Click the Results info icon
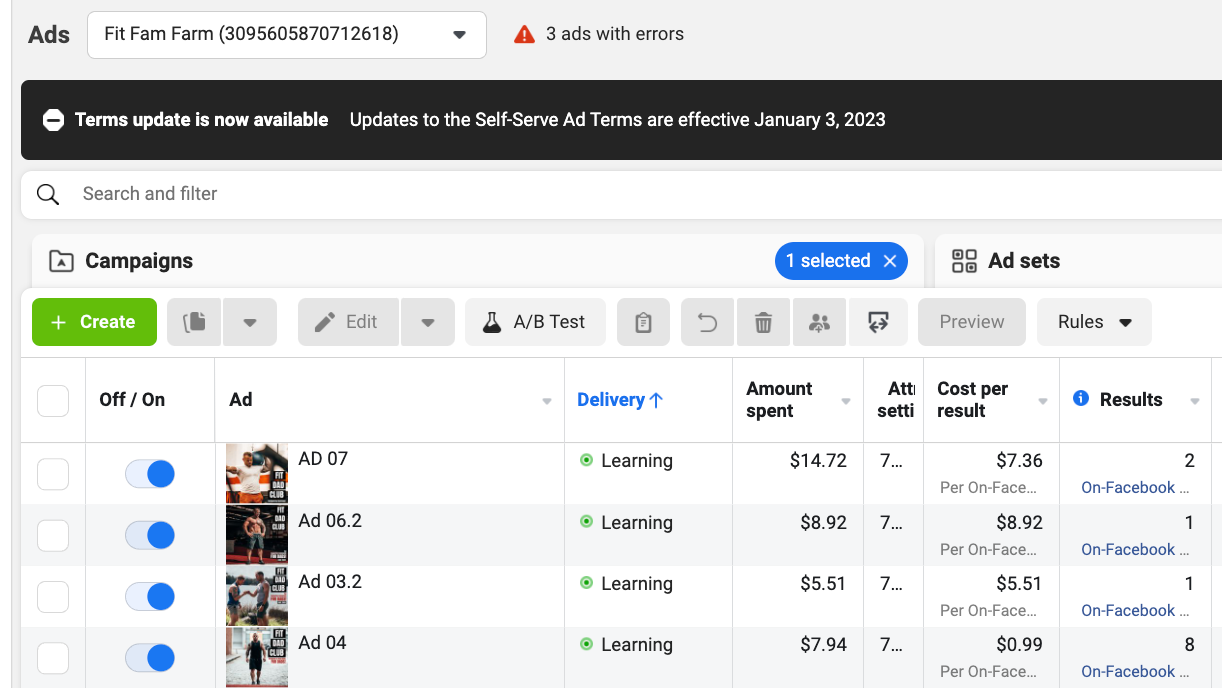Viewport: 1222px width, 688px height. pos(1081,399)
